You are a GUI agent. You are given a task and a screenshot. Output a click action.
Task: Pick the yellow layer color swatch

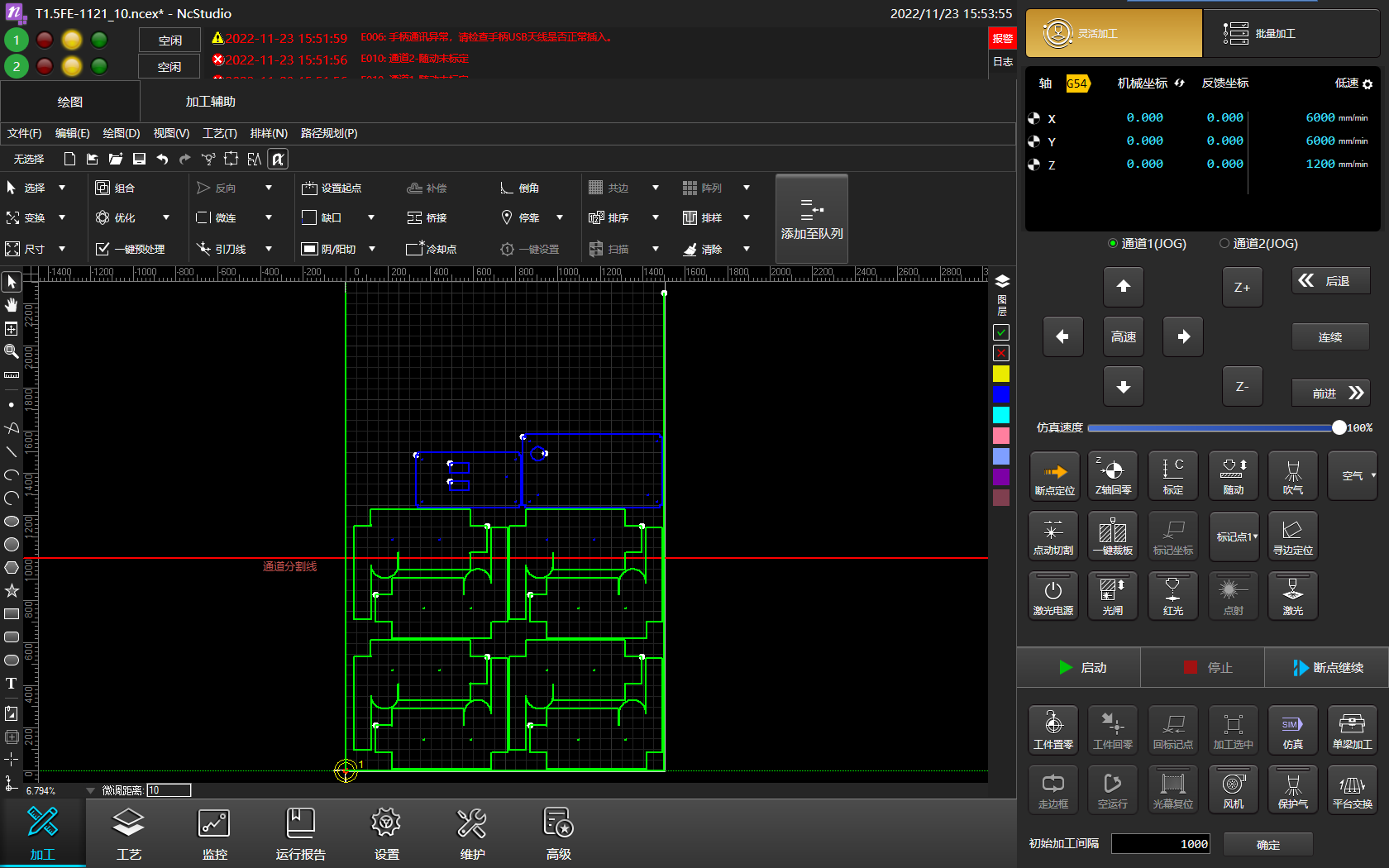1001,374
